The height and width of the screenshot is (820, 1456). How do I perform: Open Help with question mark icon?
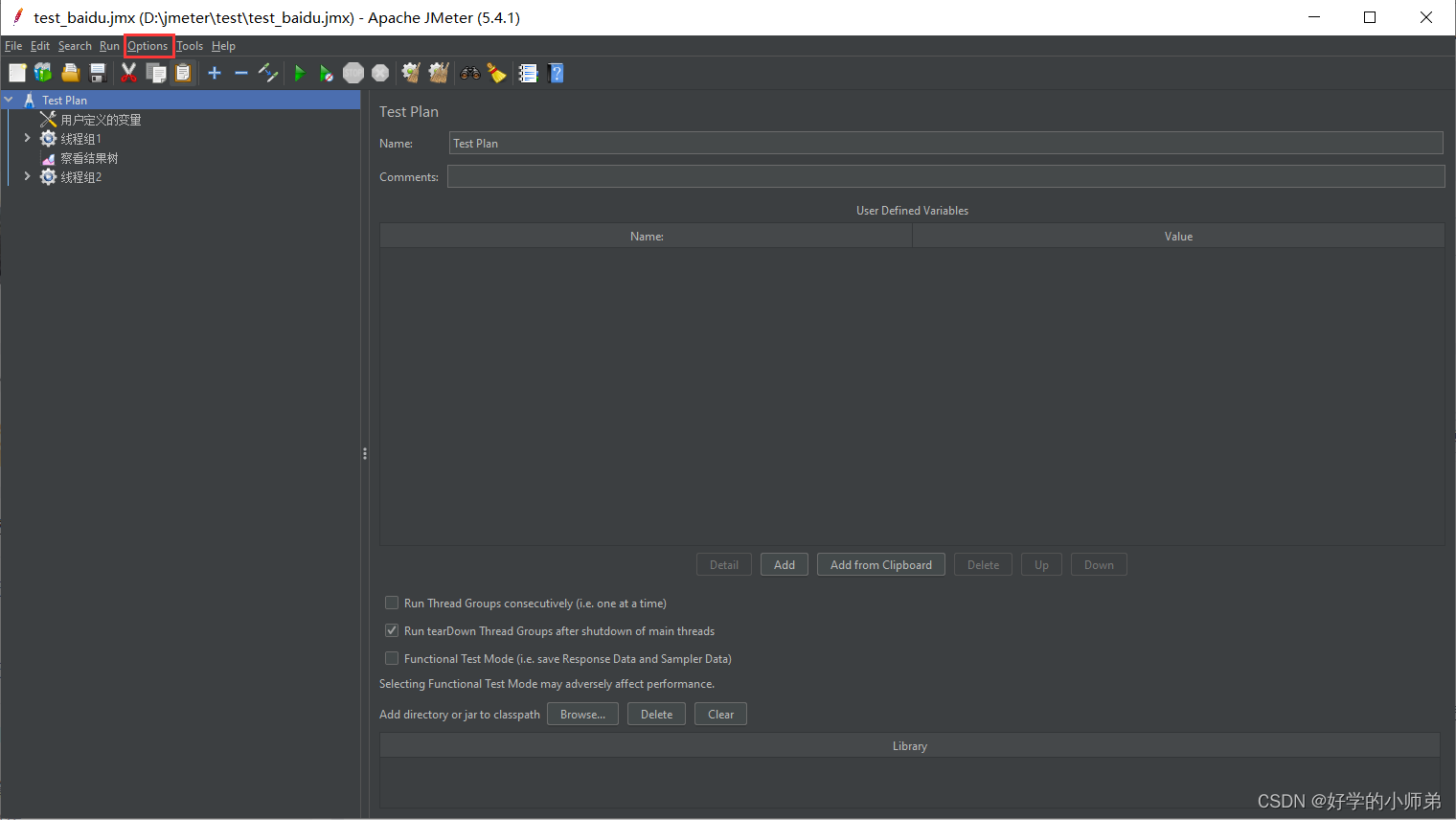coord(556,73)
